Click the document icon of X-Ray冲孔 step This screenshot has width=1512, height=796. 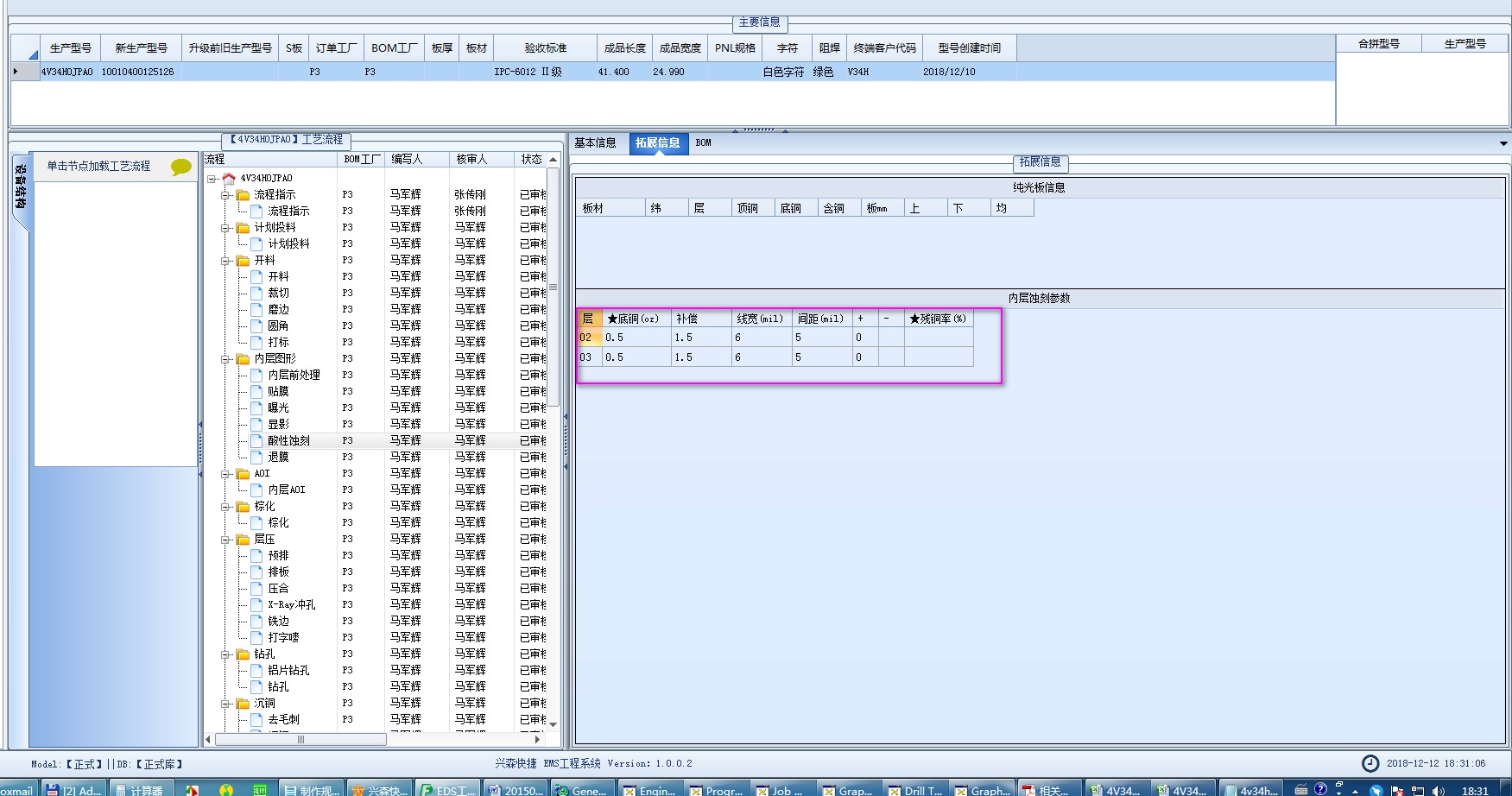256,604
